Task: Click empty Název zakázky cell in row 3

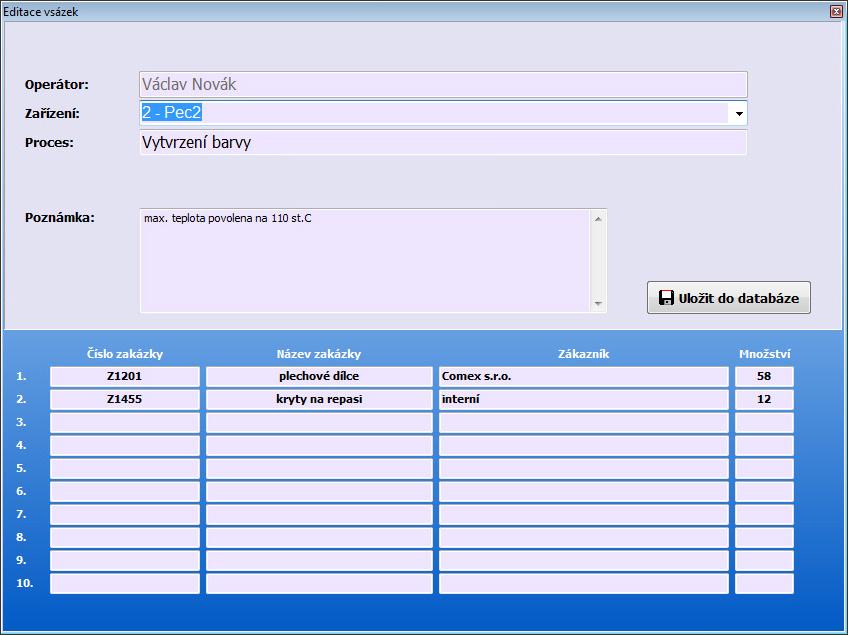Action: pos(319,422)
